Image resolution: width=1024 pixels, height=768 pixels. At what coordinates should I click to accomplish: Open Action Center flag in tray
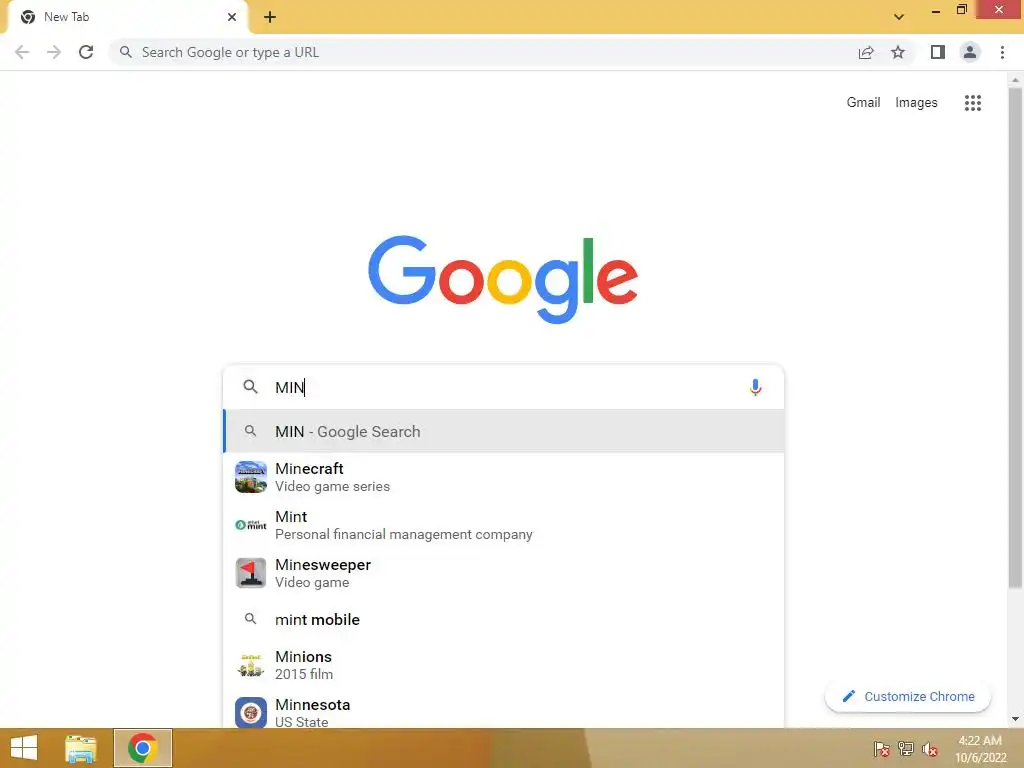pyautogui.click(x=882, y=749)
